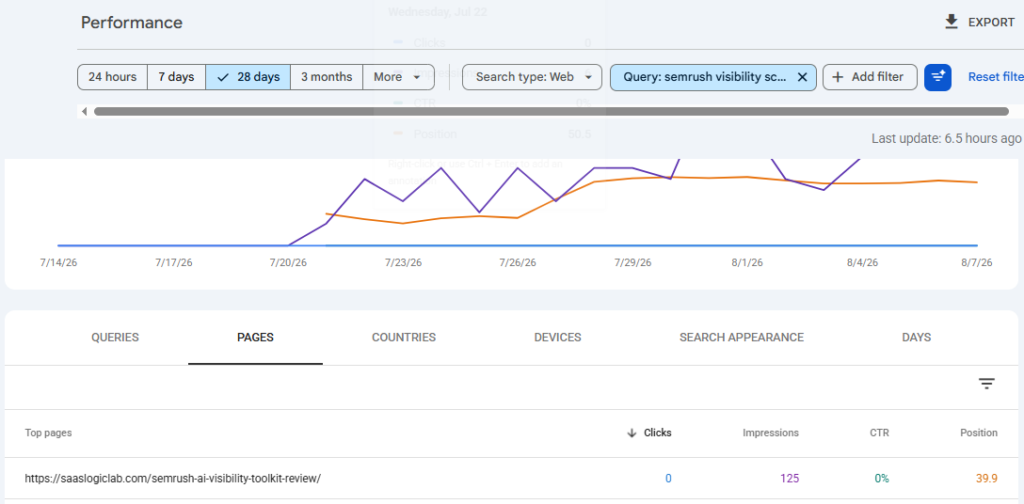Image resolution: width=1024 pixels, height=504 pixels.
Task: Open the More date range dropdown
Action: click(x=398, y=77)
